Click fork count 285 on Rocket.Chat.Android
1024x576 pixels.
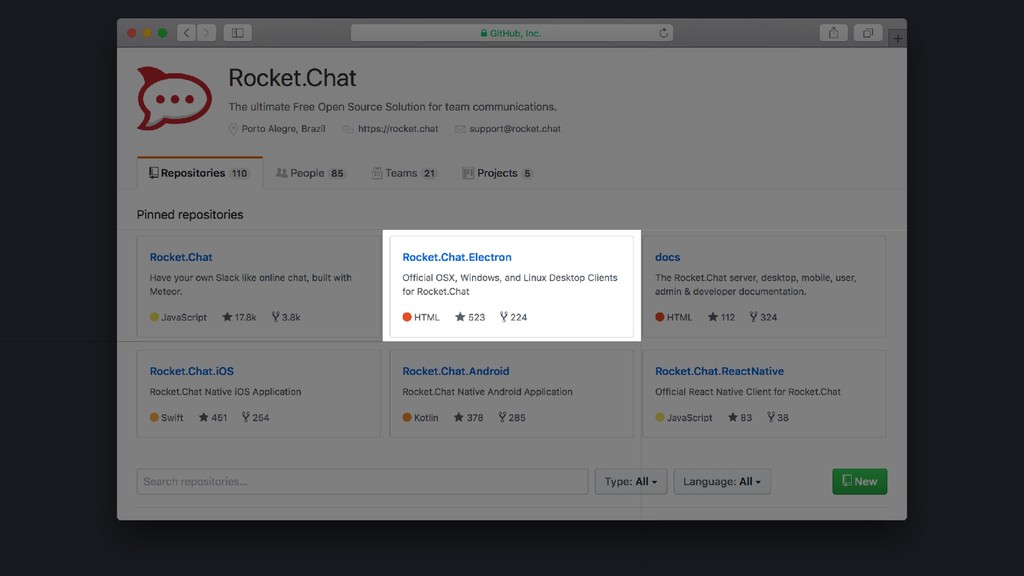[x=512, y=417]
